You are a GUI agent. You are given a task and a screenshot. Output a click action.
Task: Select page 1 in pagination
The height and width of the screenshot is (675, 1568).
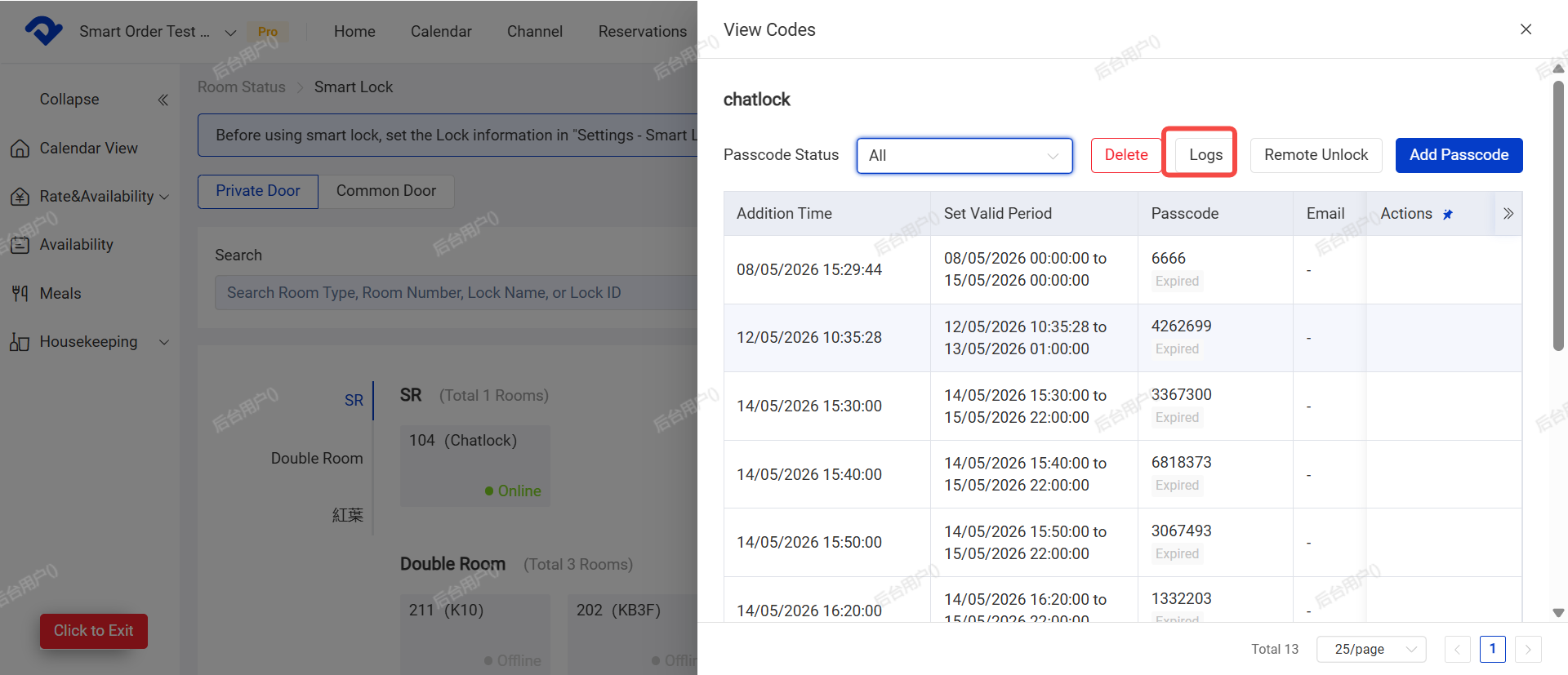1492,650
